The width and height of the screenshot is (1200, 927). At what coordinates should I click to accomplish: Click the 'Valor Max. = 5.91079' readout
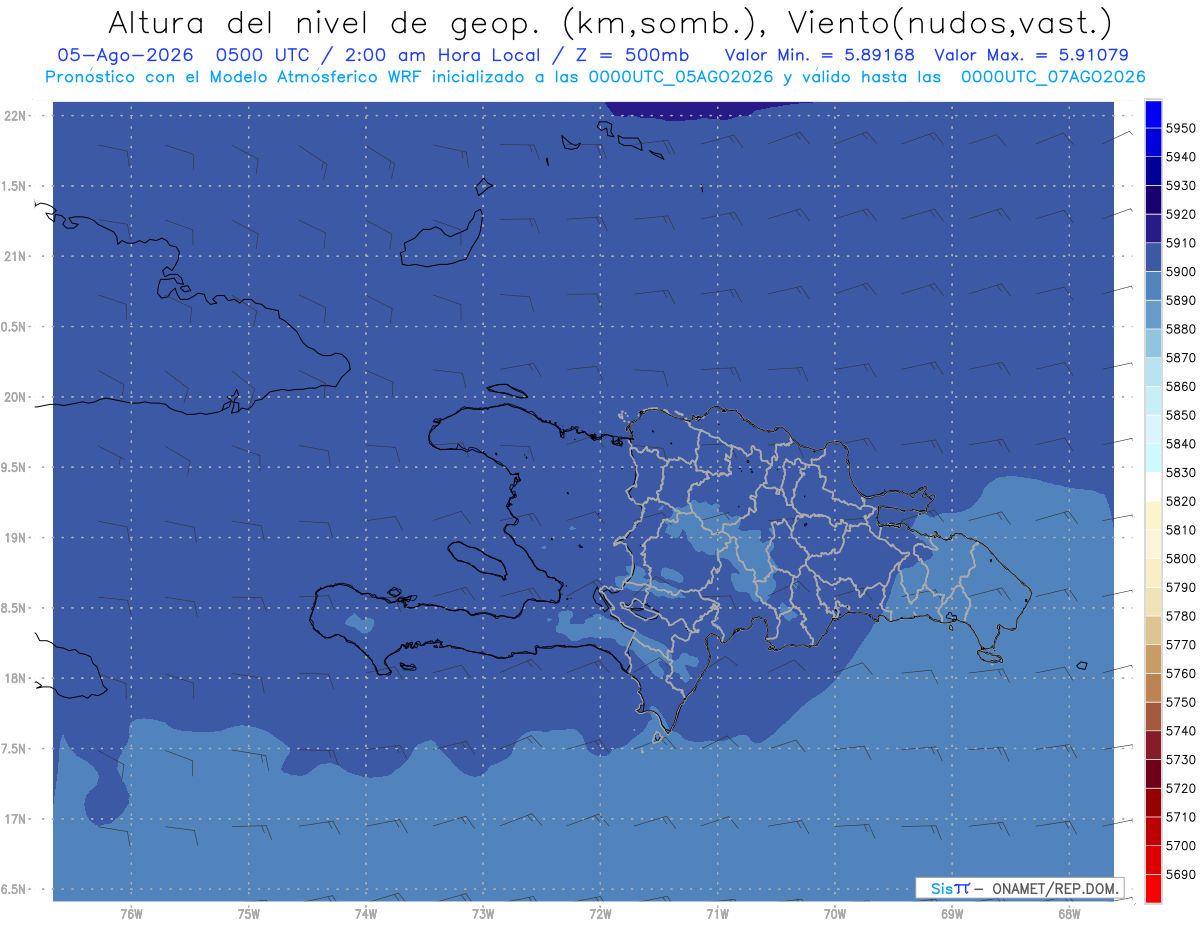(x=1031, y=56)
